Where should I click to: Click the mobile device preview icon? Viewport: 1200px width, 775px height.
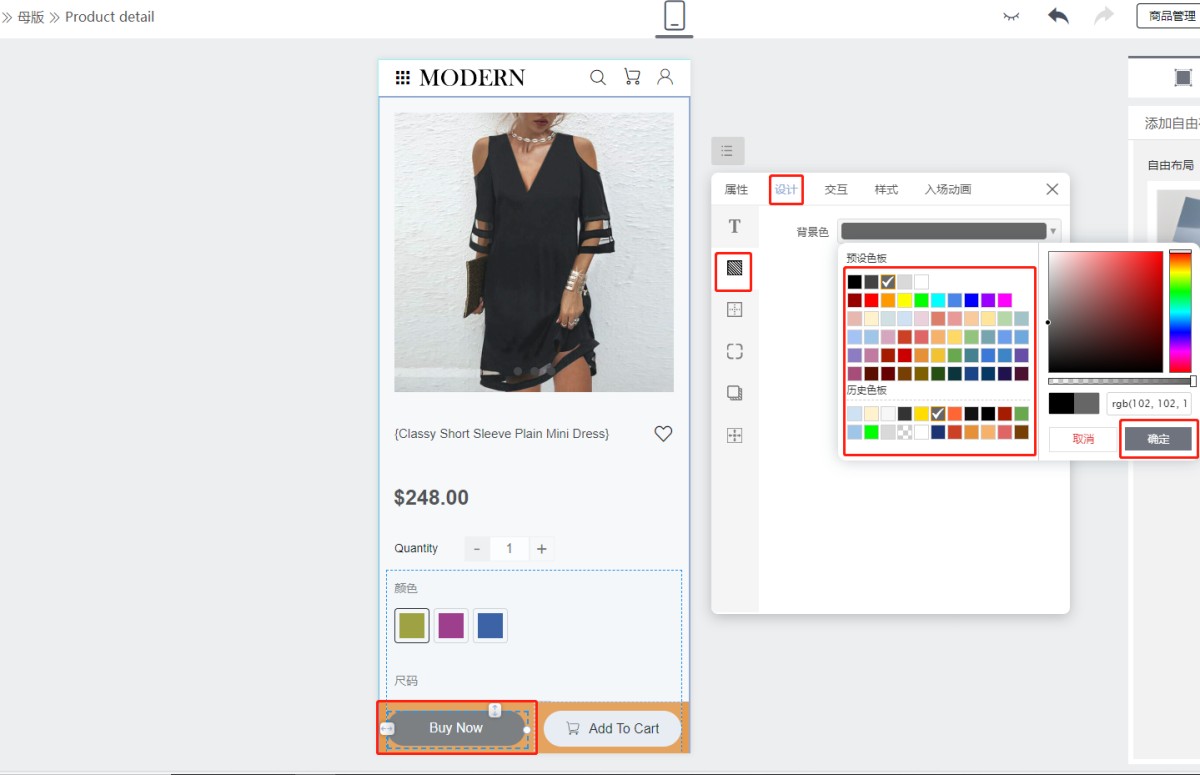coord(674,16)
